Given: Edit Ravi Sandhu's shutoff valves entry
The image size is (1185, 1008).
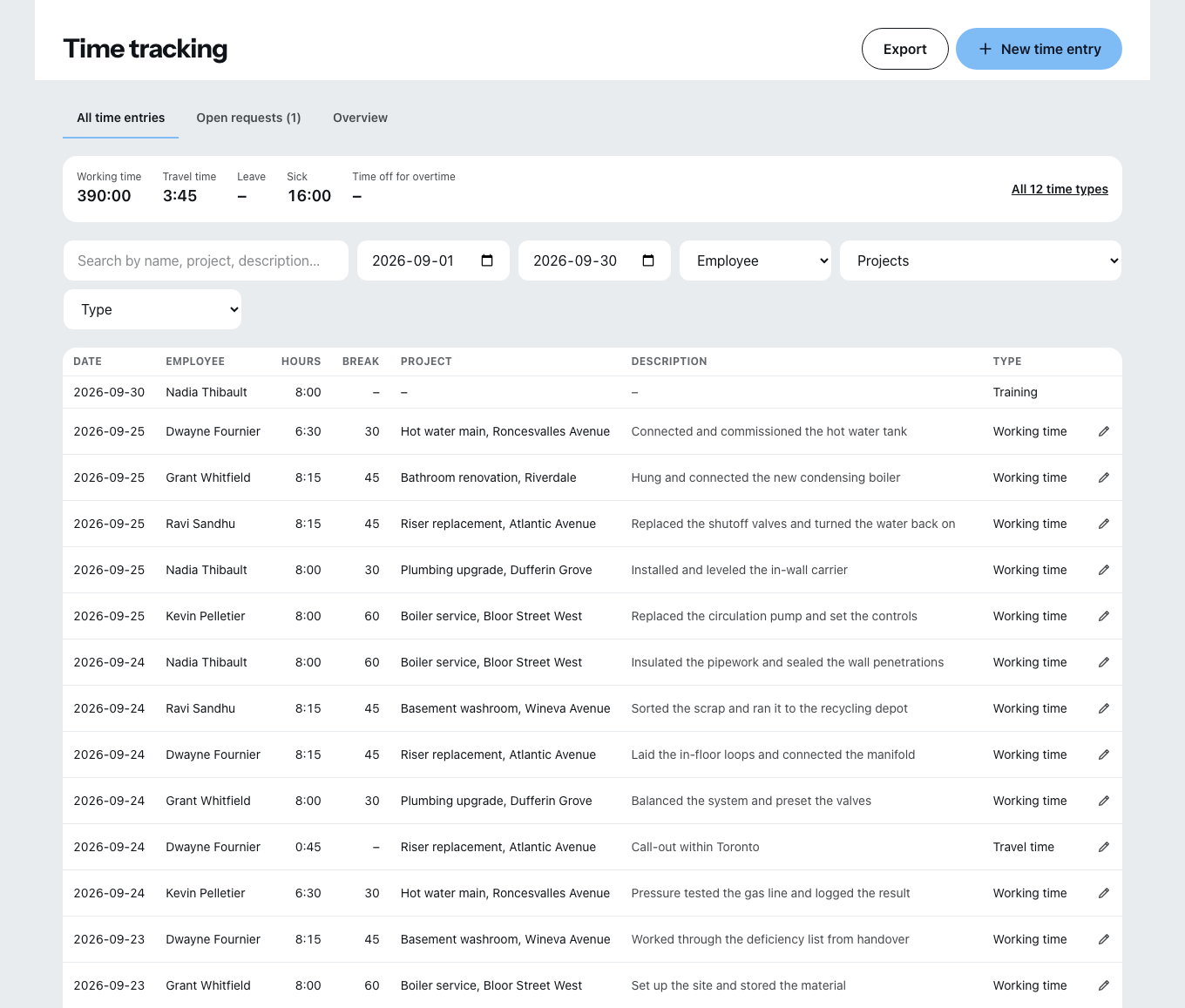Looking at the screenshot, I should point(1104,524).
